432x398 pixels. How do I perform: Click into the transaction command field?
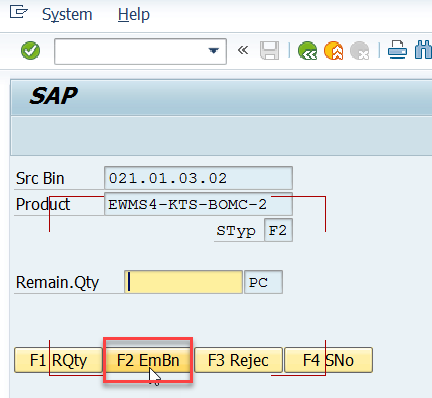point(131,51)
